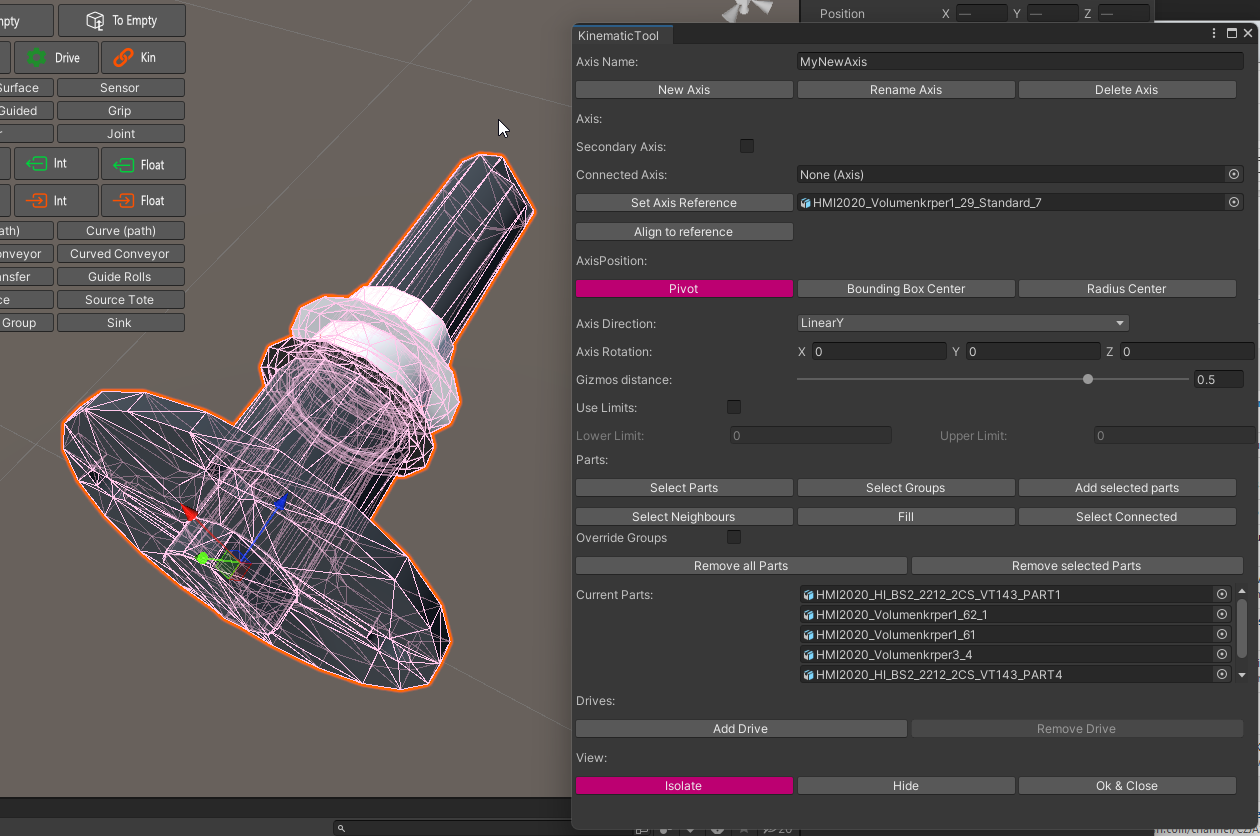Open object picker for Connected Axis field
1260x836 pixels.
1234,174
